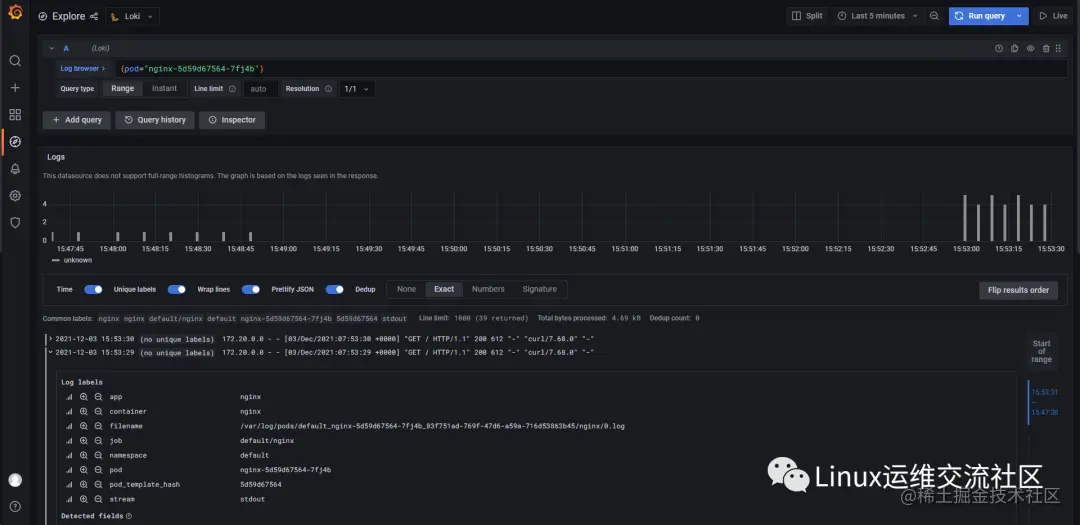The height and width of the screenshot is (525, 1080).
Task: Collapse the 15:53:29 log line
Action: click(x=50, y=352)
